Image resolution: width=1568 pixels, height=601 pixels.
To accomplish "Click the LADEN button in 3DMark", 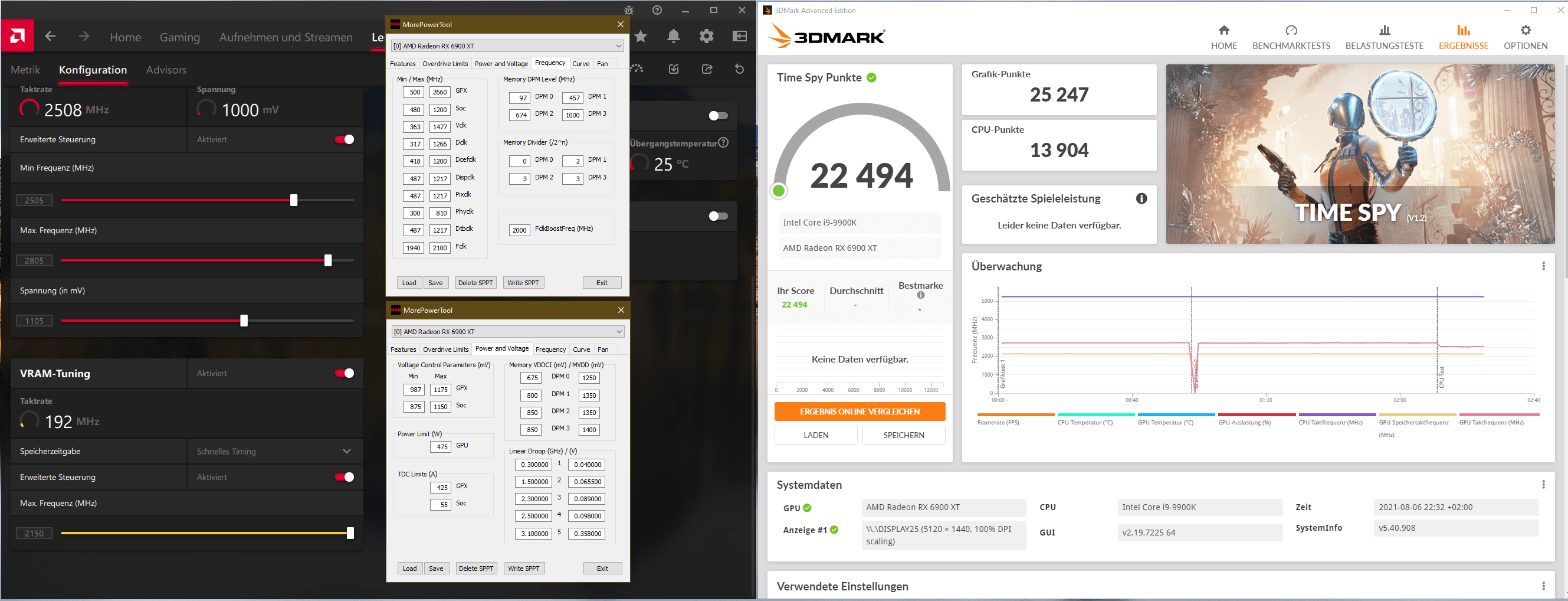I will pyautogui.click(x=816, y=435).
